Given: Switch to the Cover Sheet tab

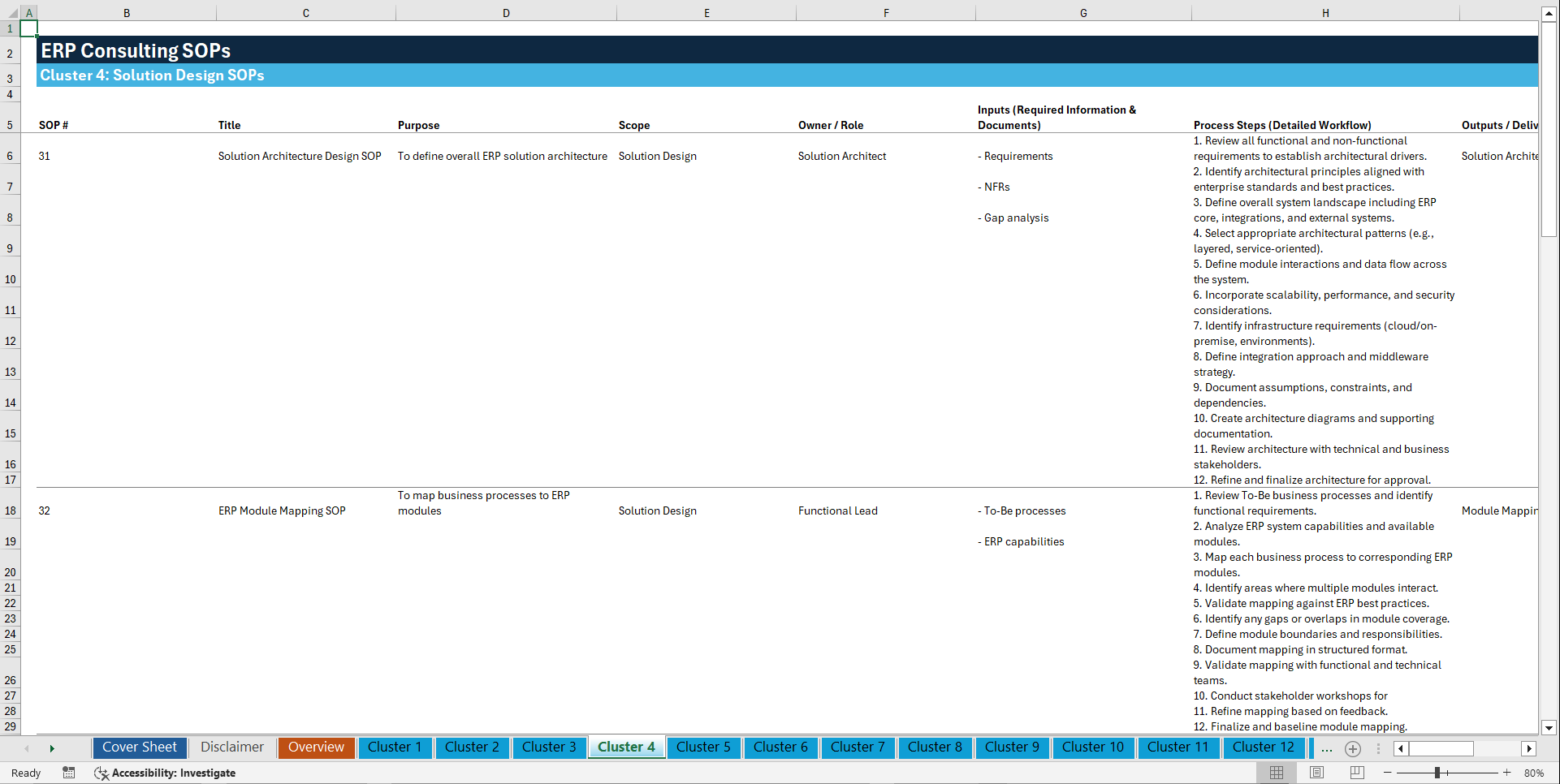Looking at the screenshot, I should [139, 747].
